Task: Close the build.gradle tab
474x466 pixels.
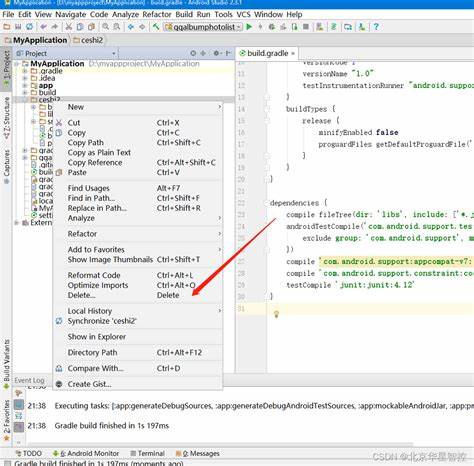Action: (x=293, y=53)
